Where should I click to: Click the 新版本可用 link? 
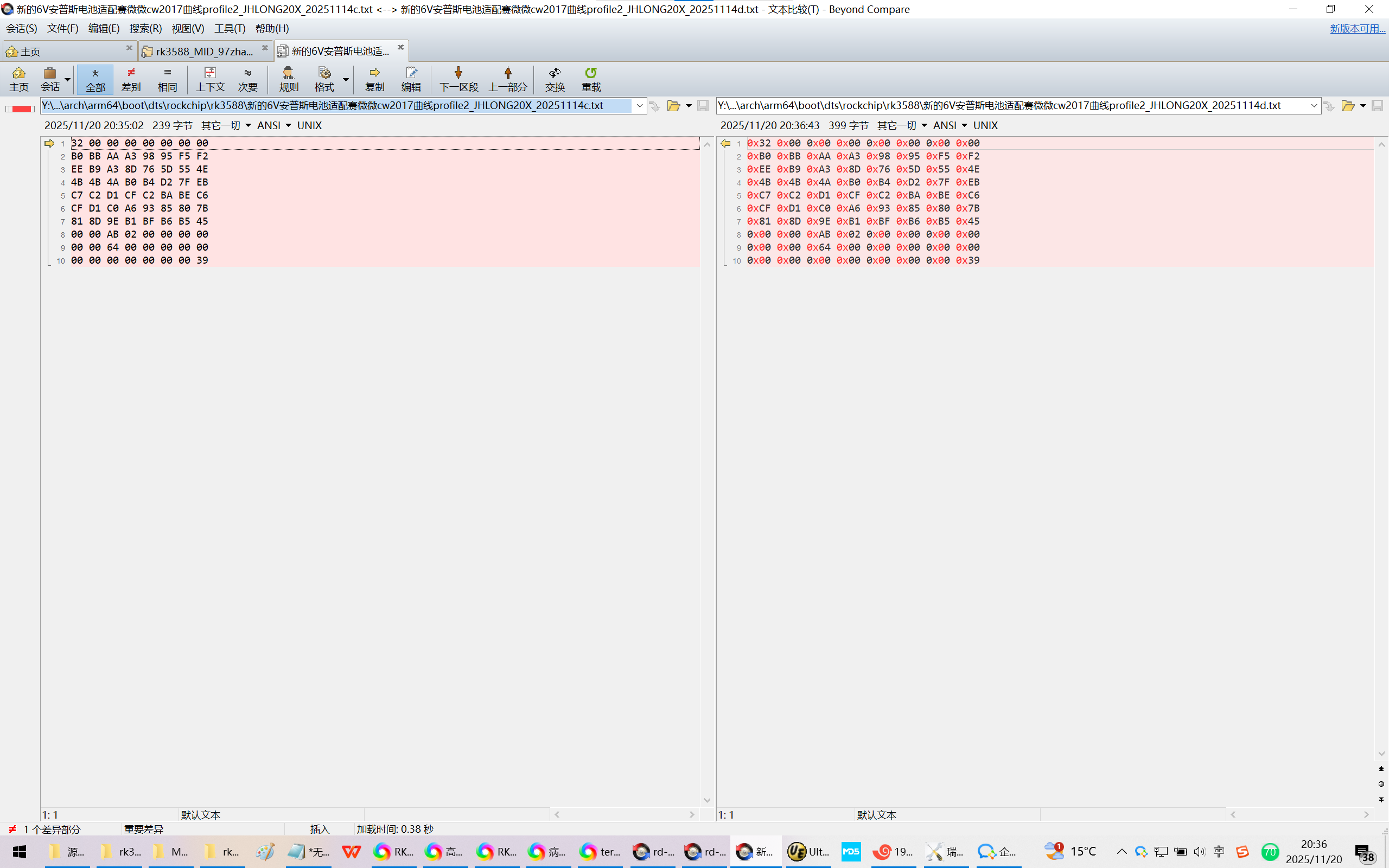tap(1357, 28)
